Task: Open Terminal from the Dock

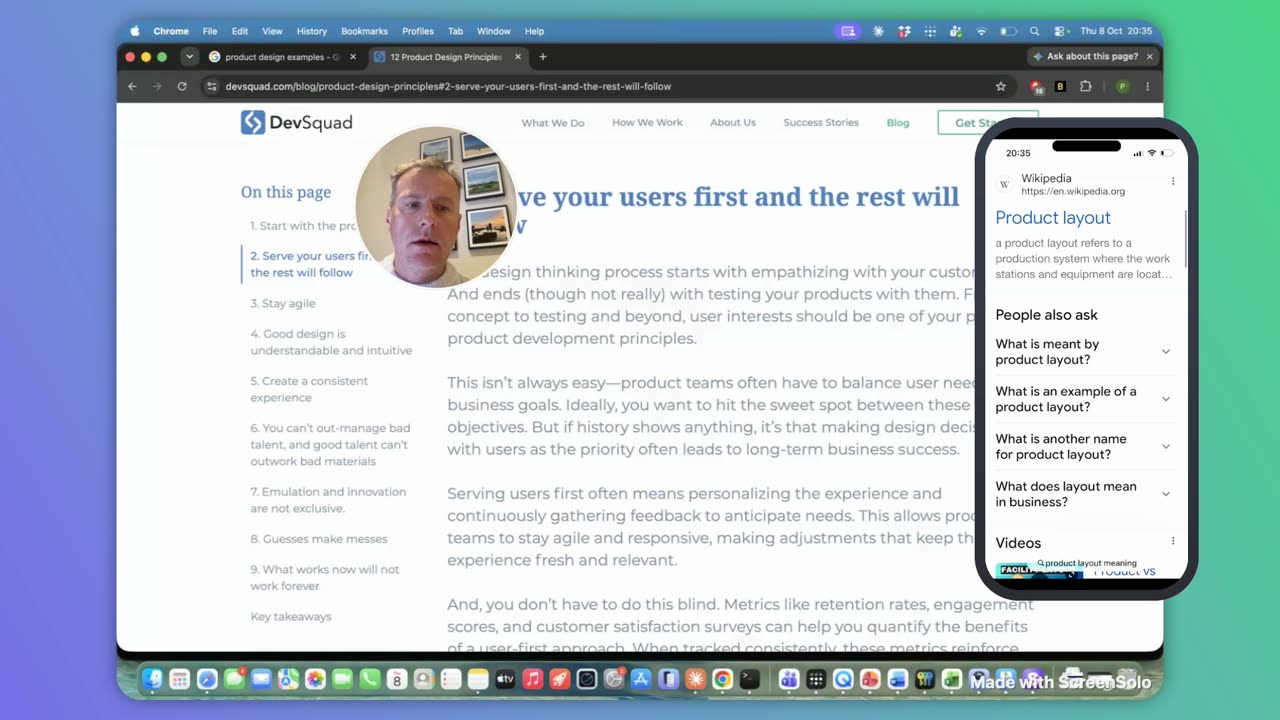Action: [749, 680]
